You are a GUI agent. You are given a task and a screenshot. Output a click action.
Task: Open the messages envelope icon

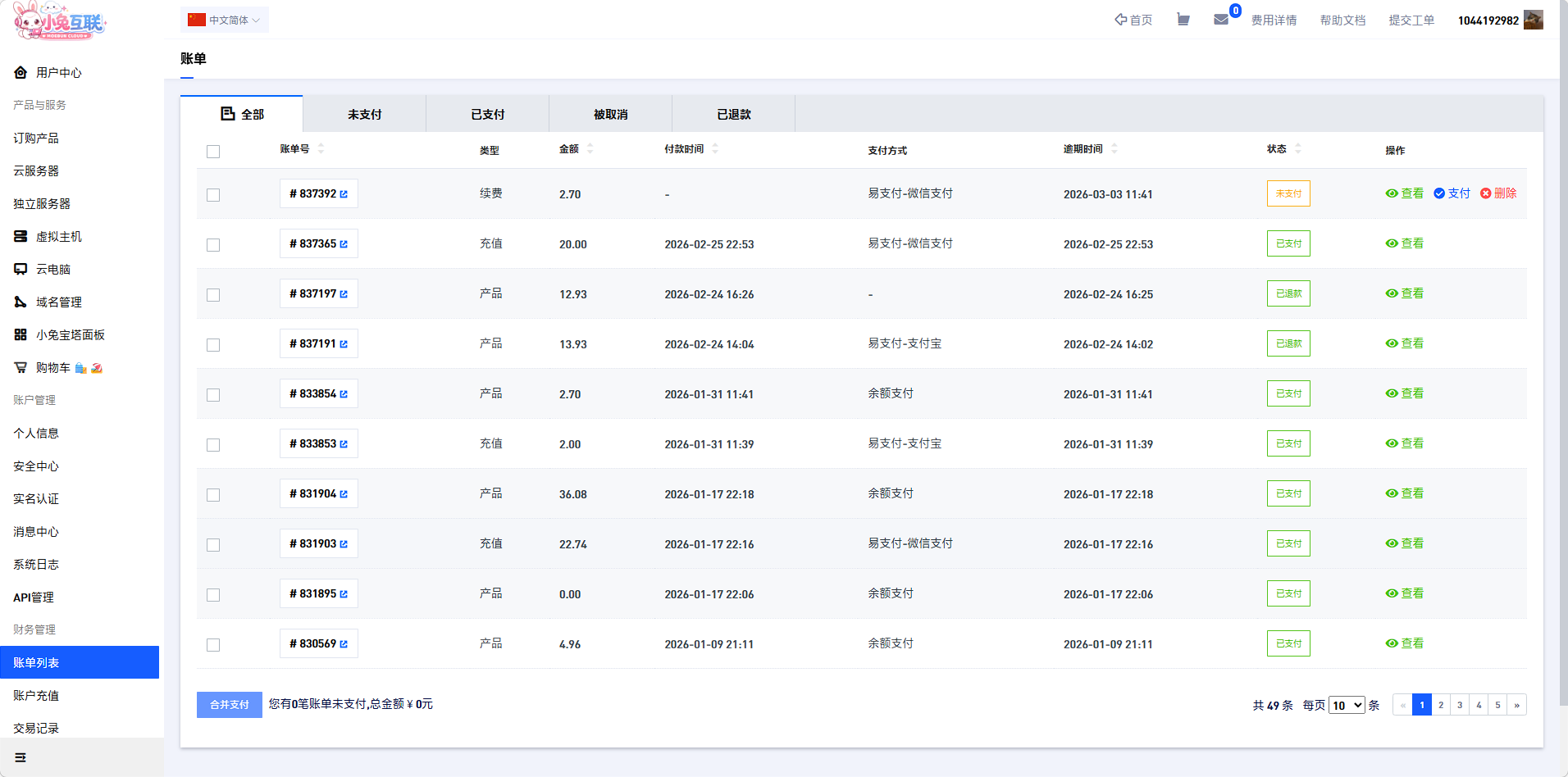click(1221, 20)
